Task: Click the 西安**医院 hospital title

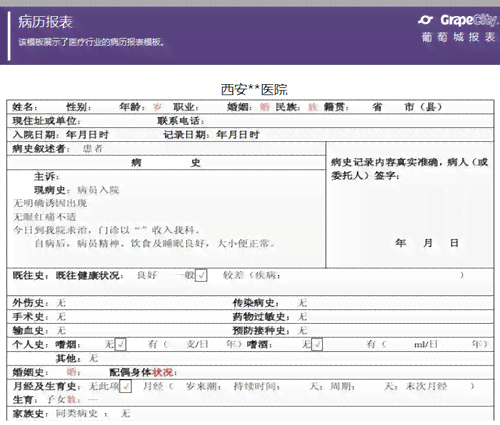Action: pyautogui.click(x=254, y=90)
